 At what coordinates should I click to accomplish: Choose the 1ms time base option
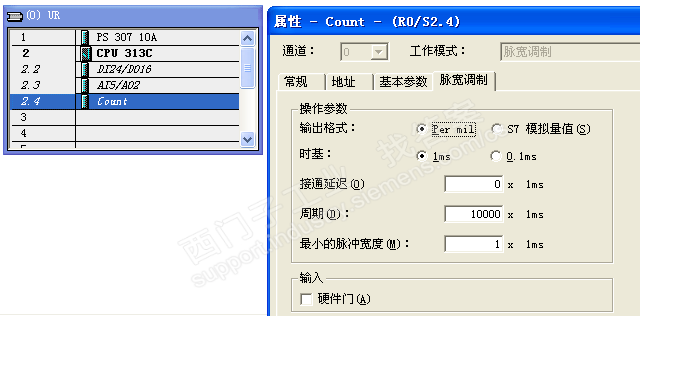coord(422,156)
